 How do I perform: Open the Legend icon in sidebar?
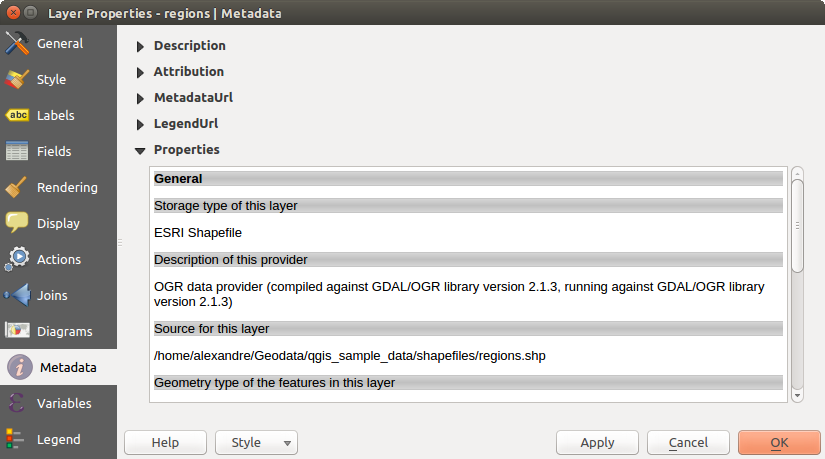(17, 440)
